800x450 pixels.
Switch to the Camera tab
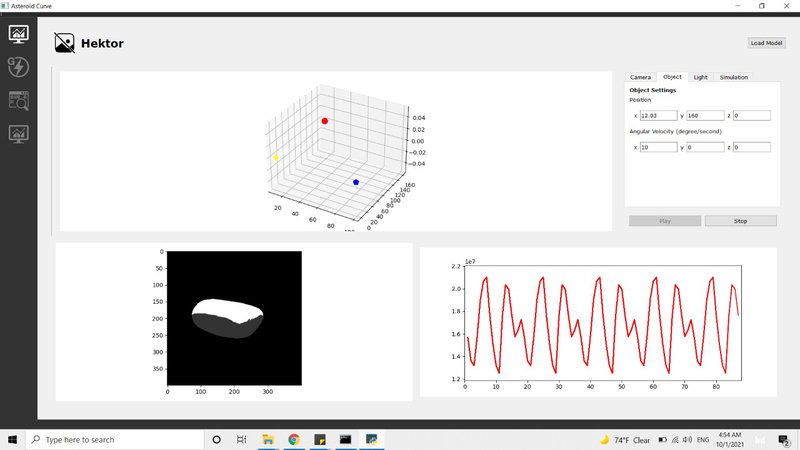pyautogui.click(x=640, y=77)
